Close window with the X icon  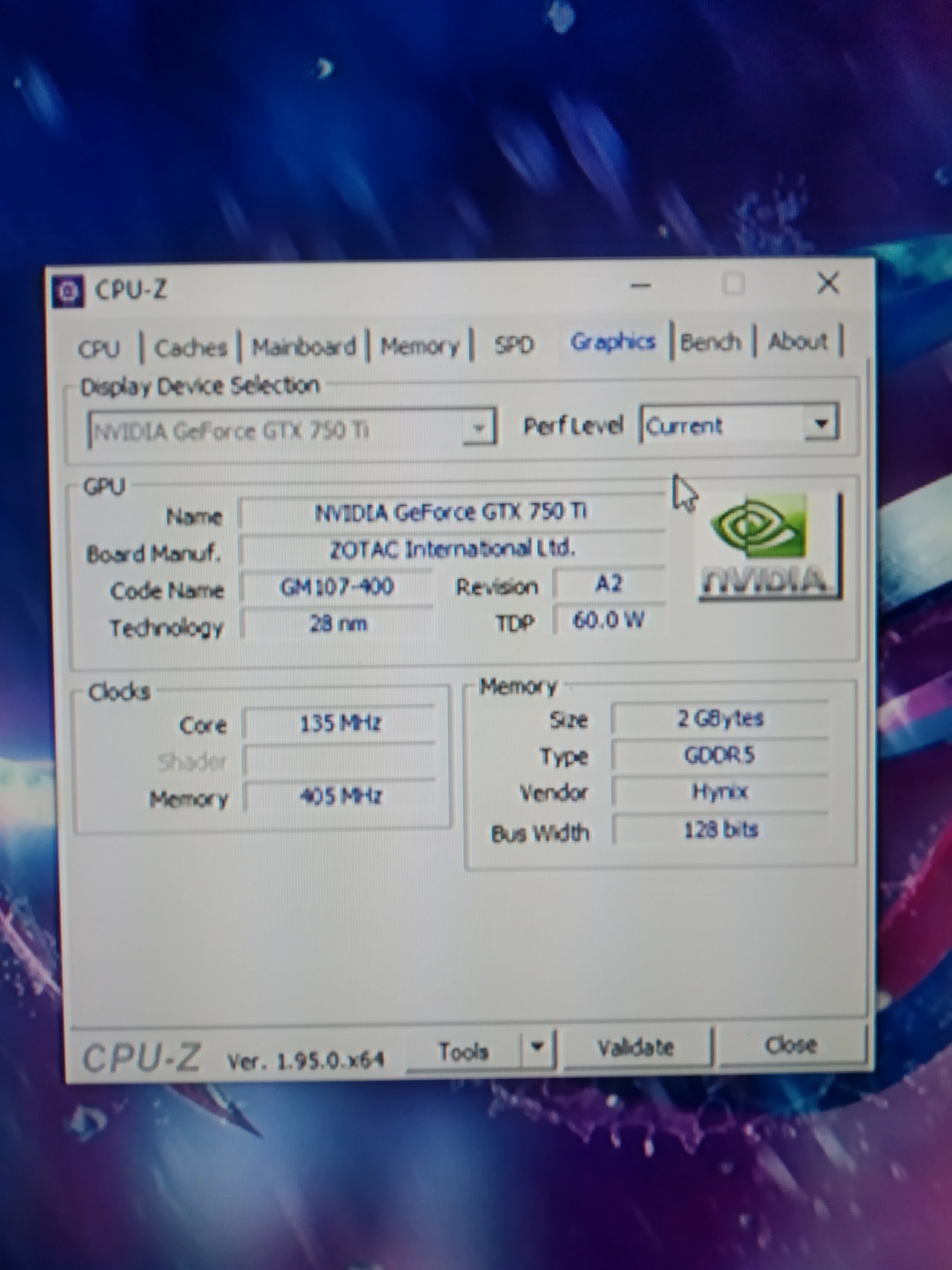(x=828, y=283)
